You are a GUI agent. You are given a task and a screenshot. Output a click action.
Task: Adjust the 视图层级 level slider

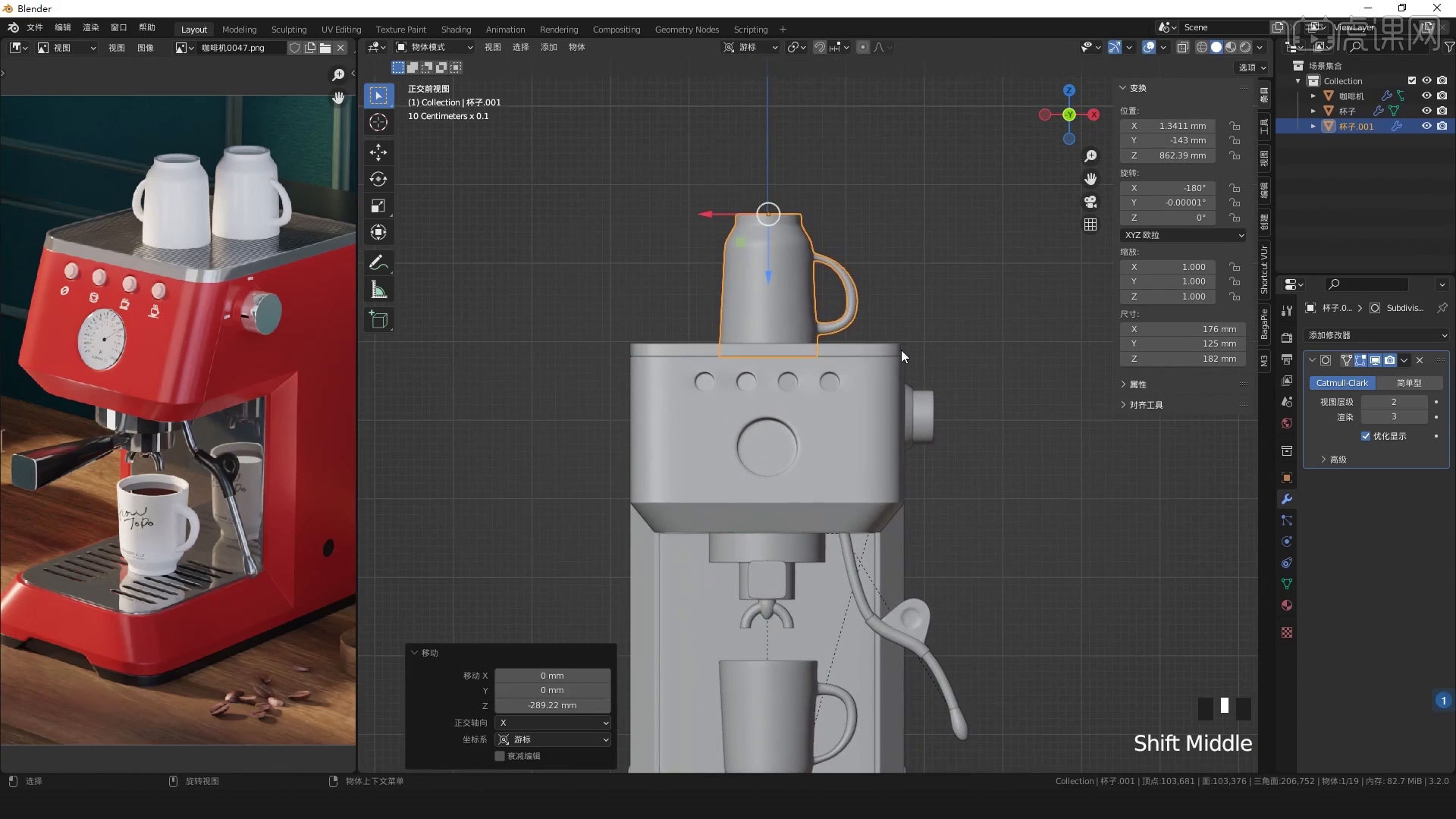coord(1394,401)
